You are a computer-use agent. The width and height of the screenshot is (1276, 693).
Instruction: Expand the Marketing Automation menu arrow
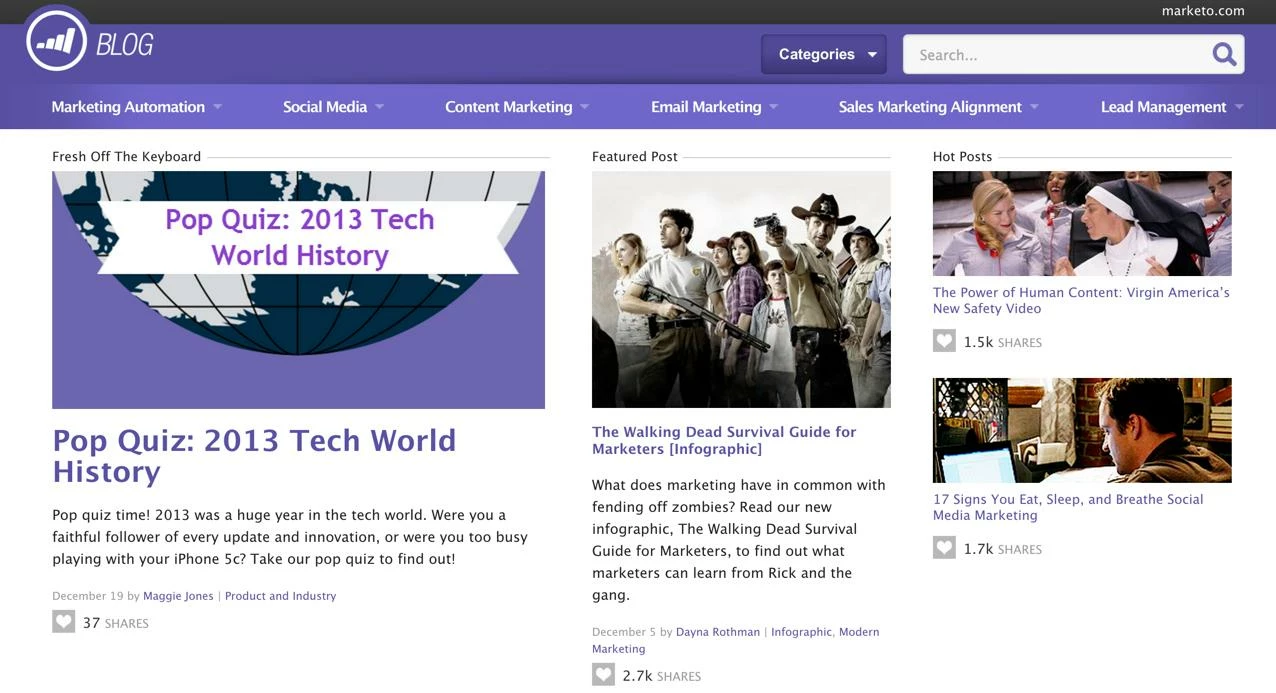click(217, 107)
